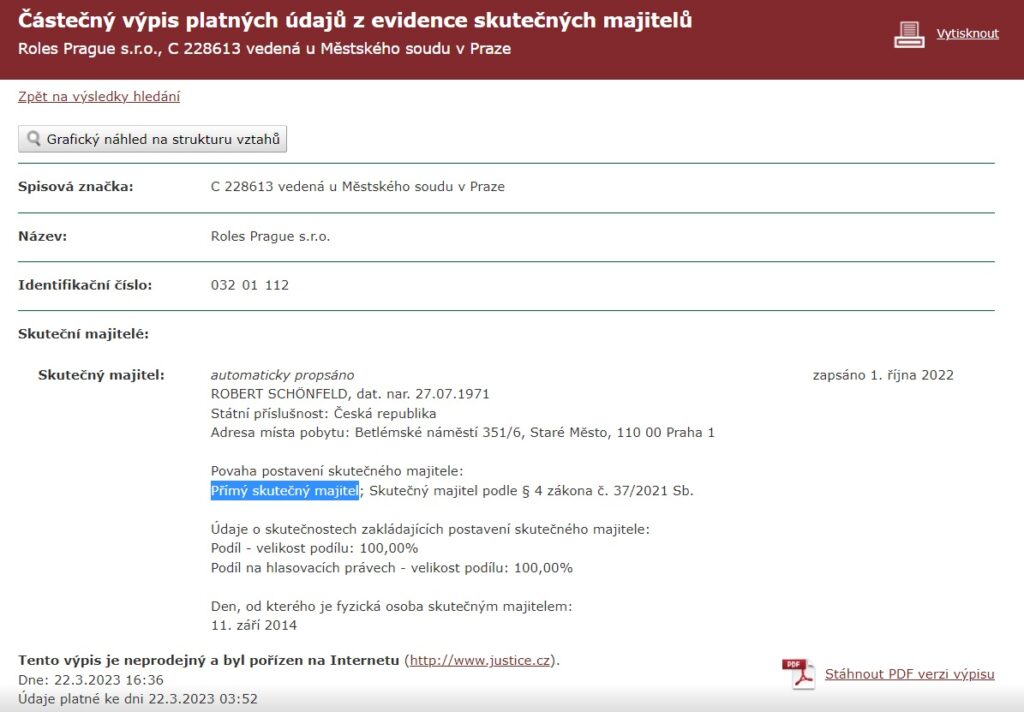Click the Skuteční majitelé section heading
The height and width of the screenshot is (712, 1024).
pos(83,334)
